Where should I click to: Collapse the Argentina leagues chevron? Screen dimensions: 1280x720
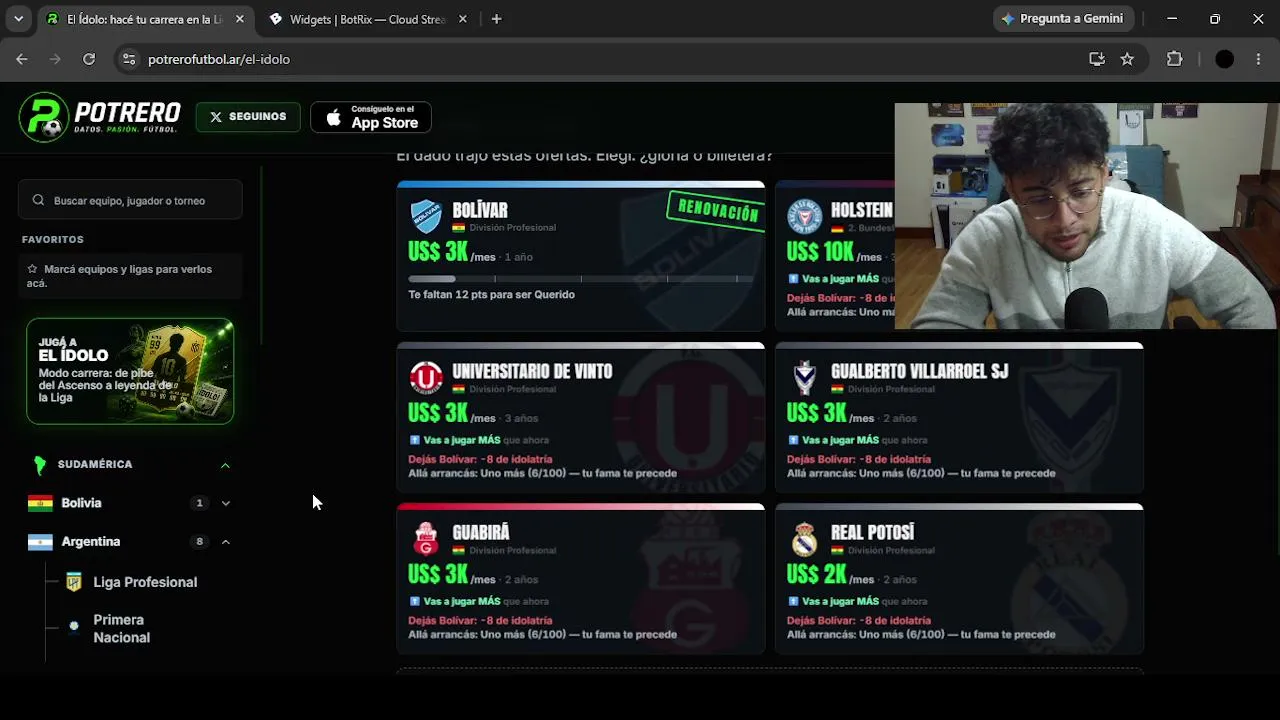pyautogui.click(x=225, y=542)
